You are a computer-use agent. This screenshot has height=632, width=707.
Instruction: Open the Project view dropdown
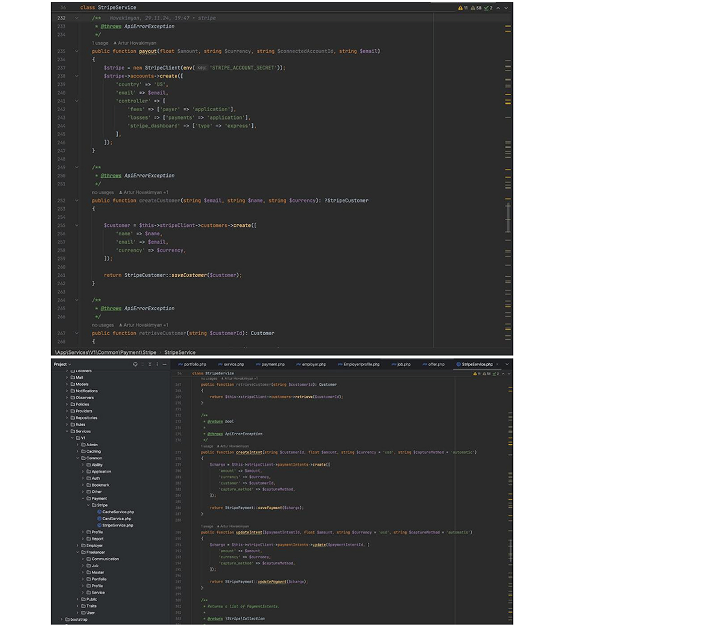point(62,364)
